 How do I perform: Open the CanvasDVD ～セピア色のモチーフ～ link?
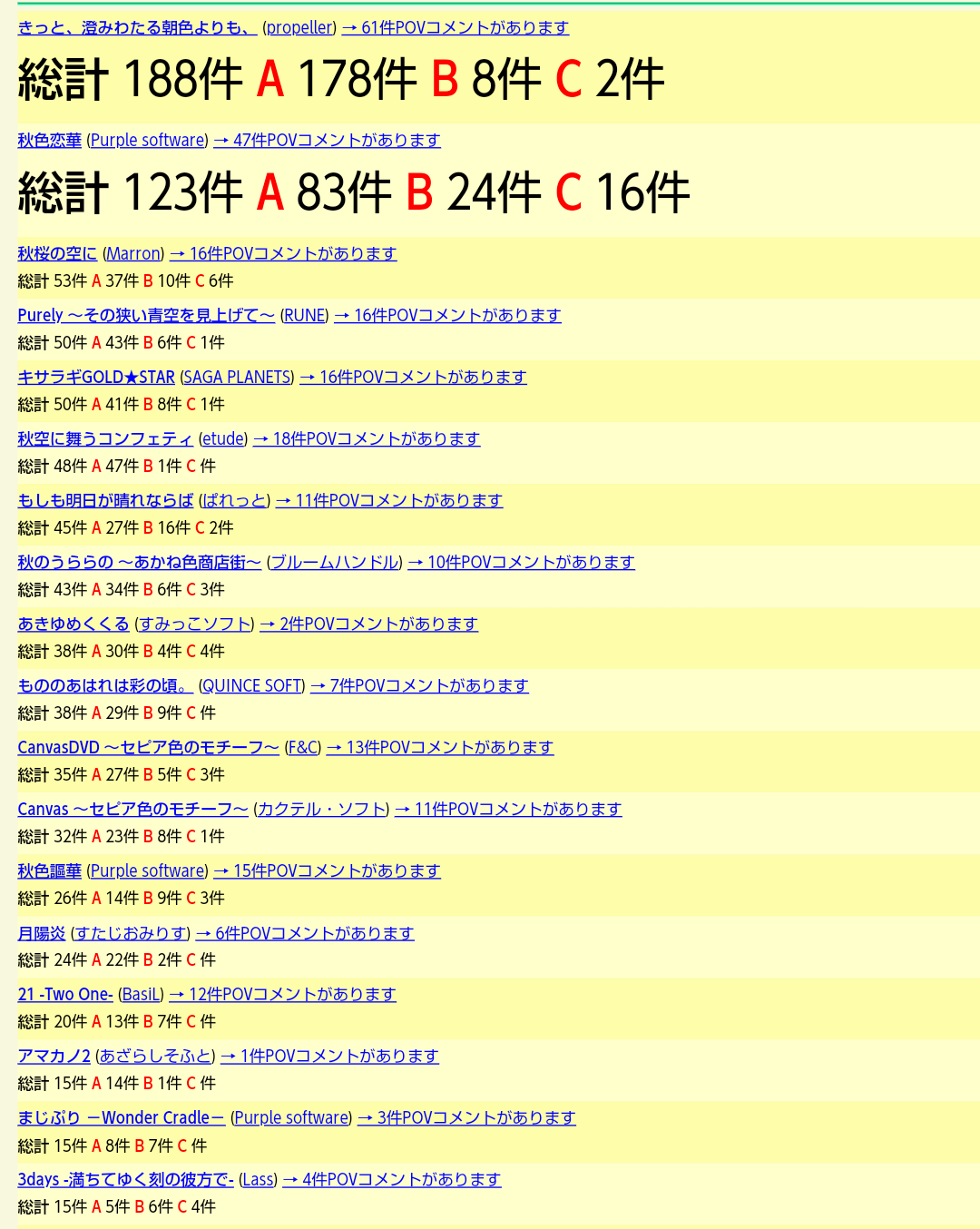148,748
